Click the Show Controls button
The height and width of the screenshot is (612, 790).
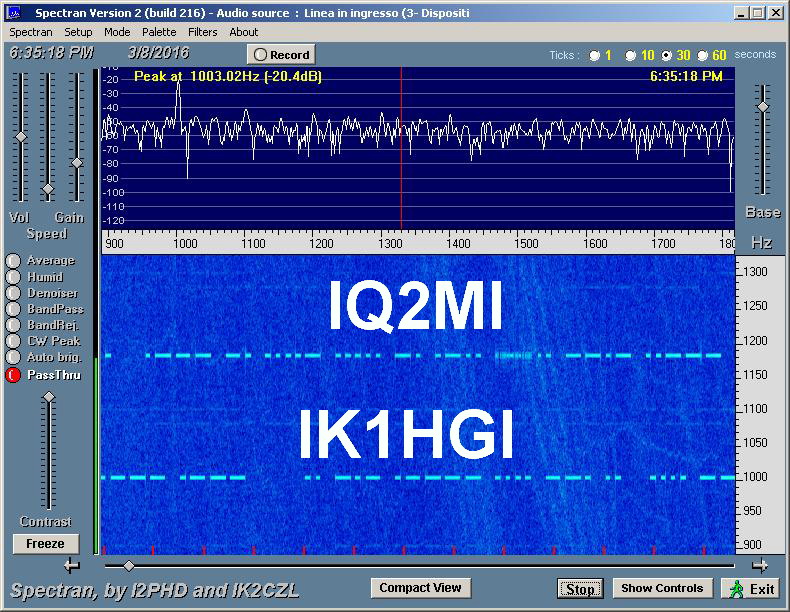pyautogui.click(x=663, y=588)
